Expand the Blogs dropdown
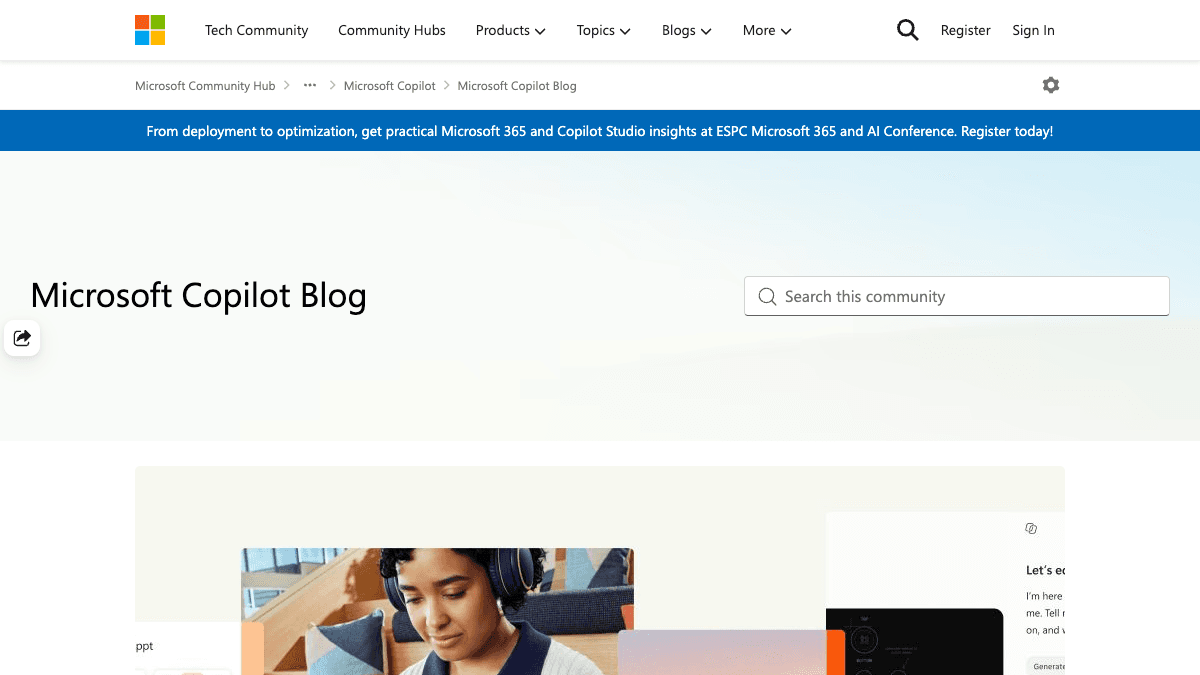Image resolution: width=1200 pixels, height=675 pixels. tap(687, 30)
